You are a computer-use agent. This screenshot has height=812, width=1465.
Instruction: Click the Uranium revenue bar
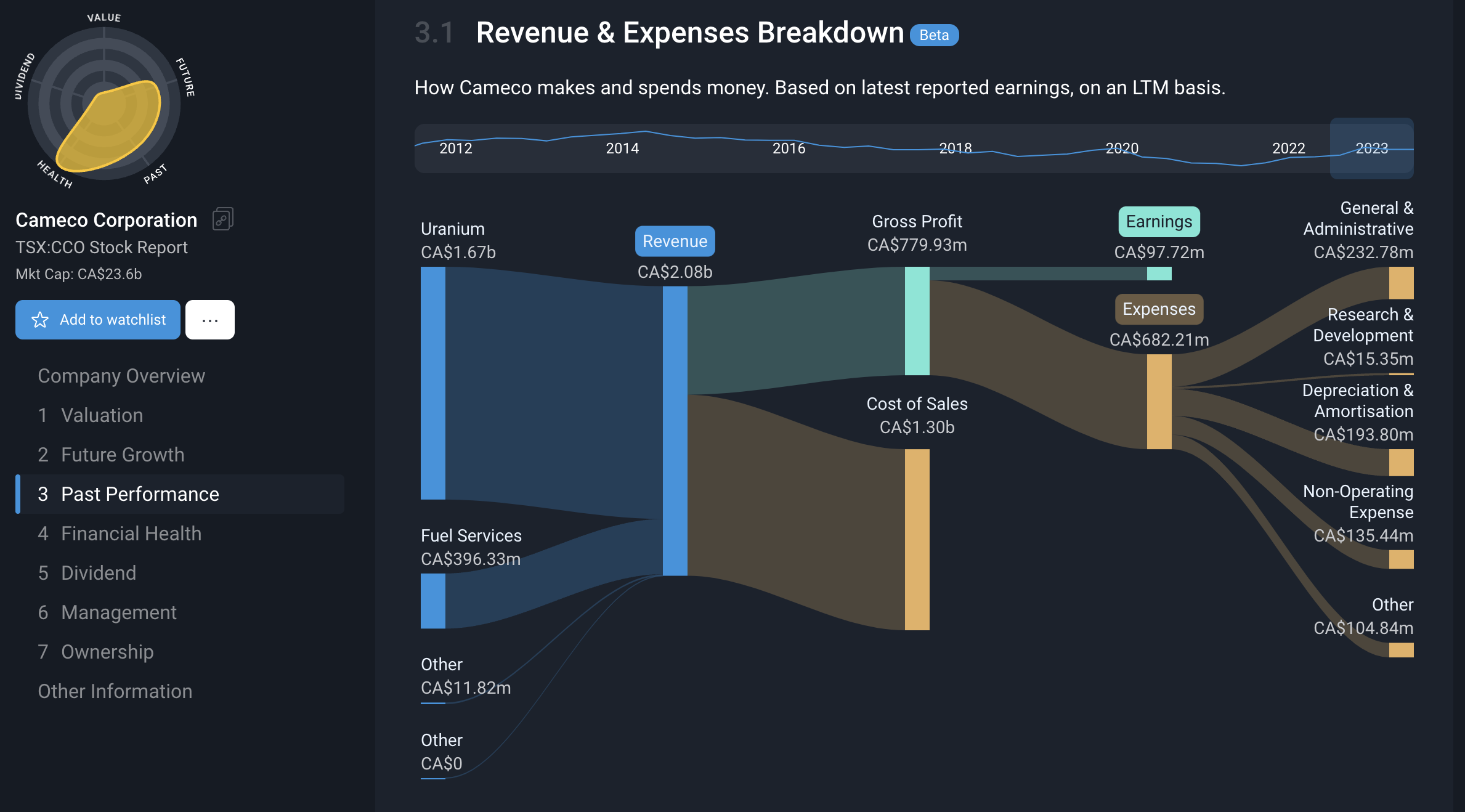tap(432, 382)
